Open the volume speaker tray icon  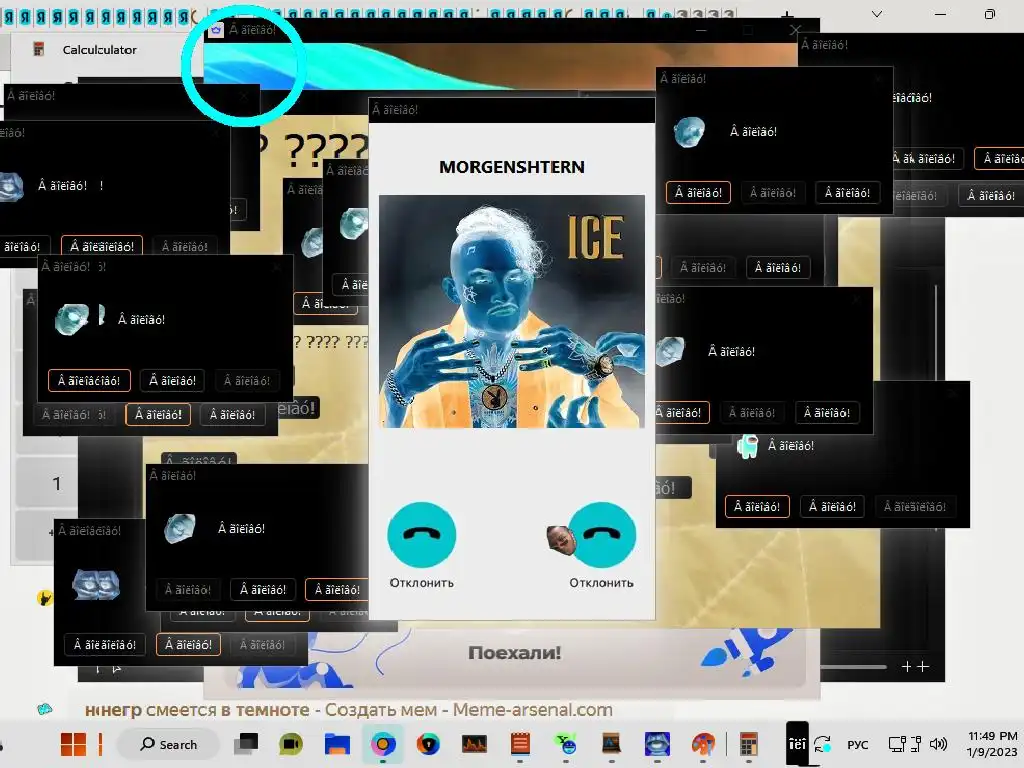(938, 744)
